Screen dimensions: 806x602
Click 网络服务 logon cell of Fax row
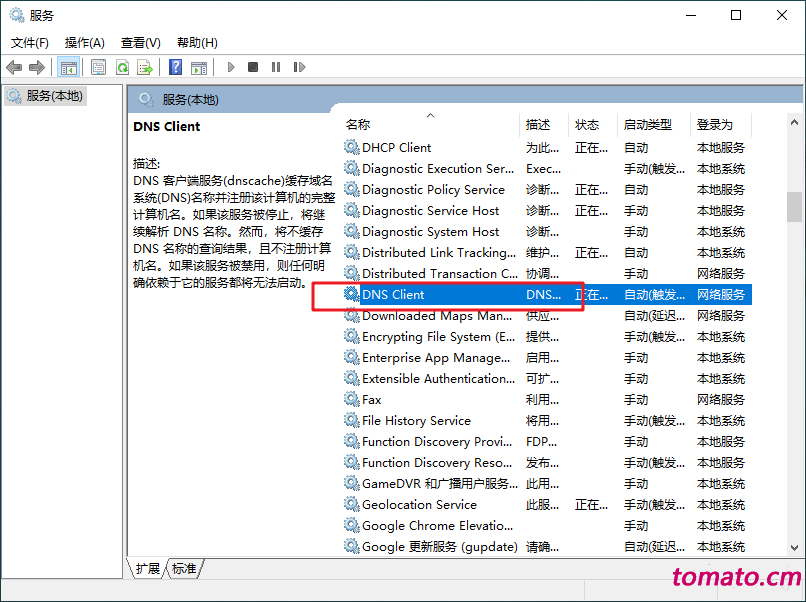click(721, 399)
